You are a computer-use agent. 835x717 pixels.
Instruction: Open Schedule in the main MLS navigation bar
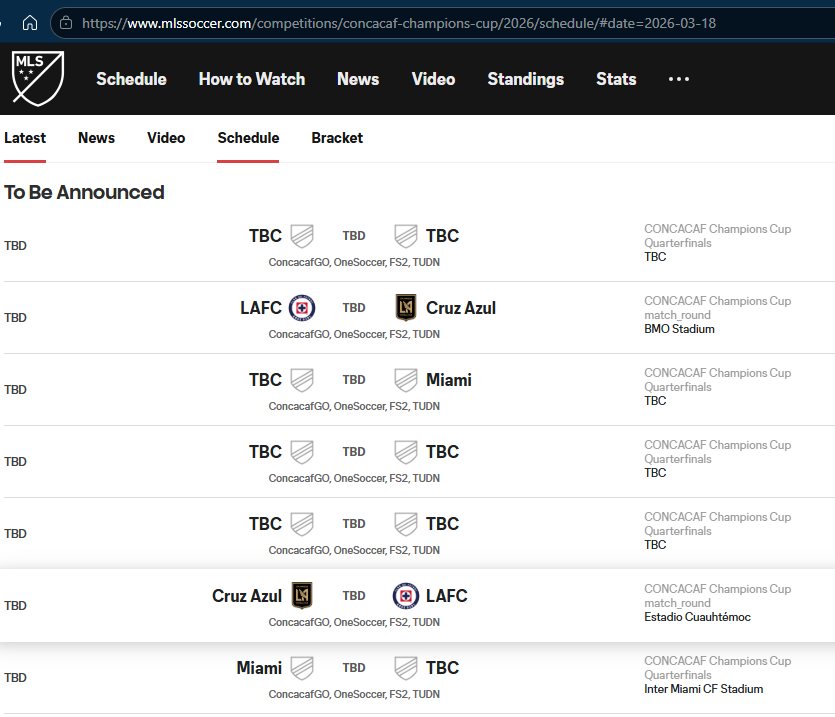[131, 79]
